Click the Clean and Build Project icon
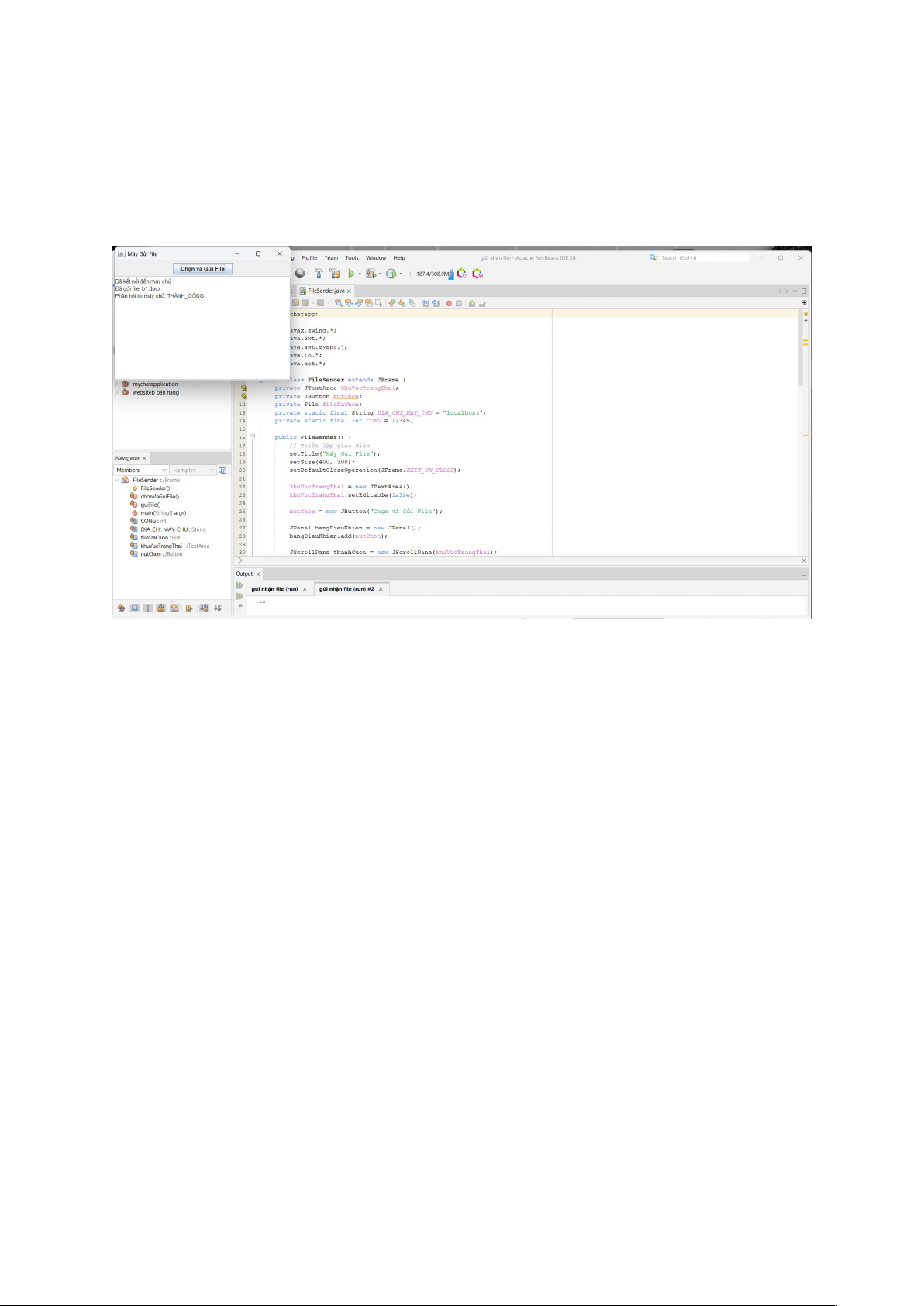 pyautogui.click(x=335, y=274)
